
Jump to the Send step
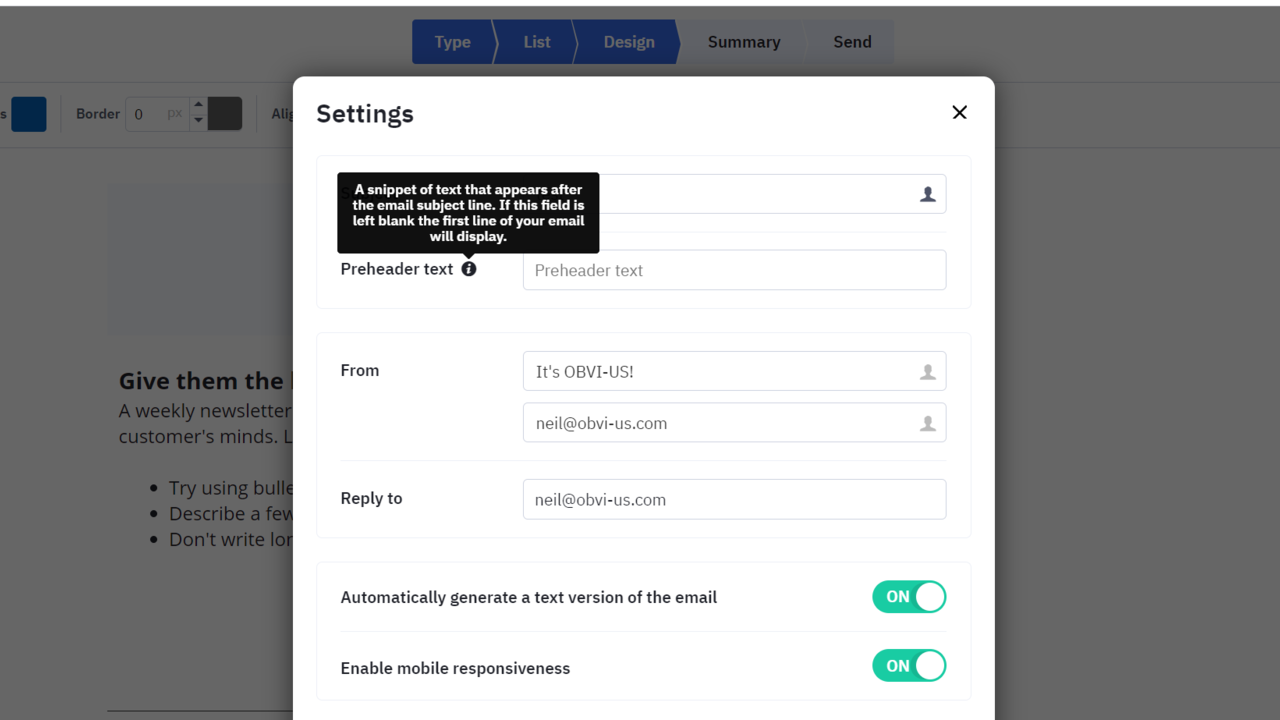click(852, 42)
